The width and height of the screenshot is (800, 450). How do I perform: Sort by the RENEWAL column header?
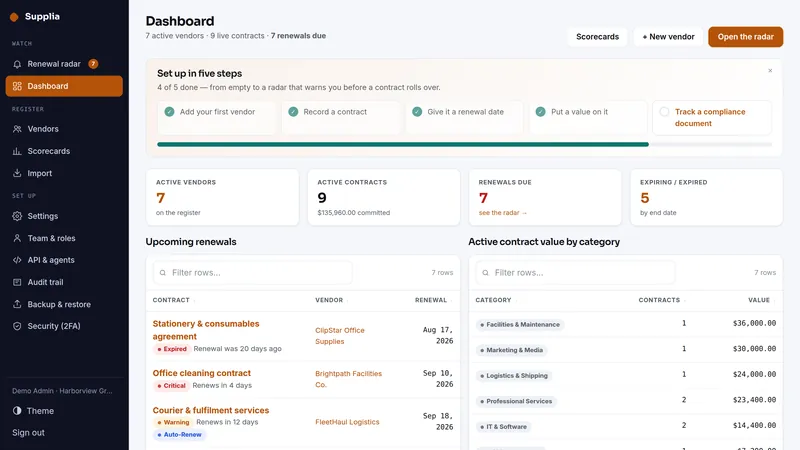click(x=433, y=301)
